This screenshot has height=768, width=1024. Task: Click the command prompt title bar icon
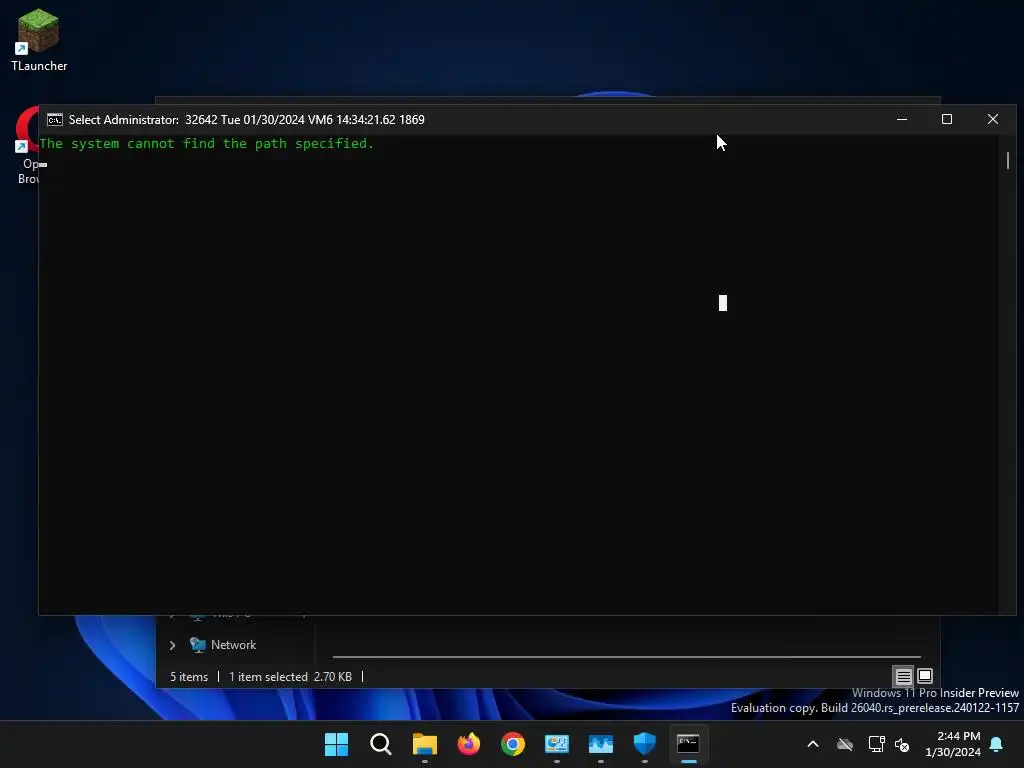click(55, 120)
